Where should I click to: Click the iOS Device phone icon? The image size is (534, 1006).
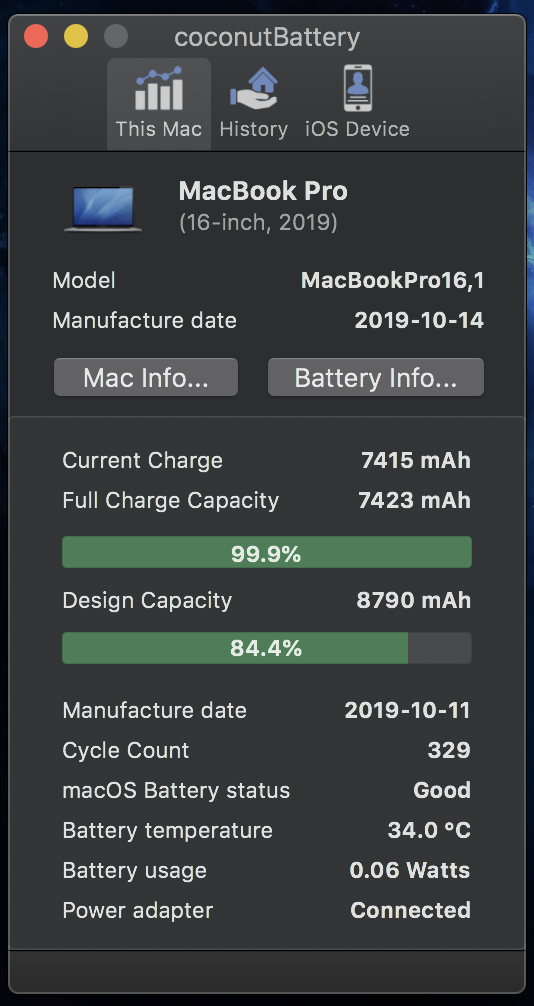357,89
